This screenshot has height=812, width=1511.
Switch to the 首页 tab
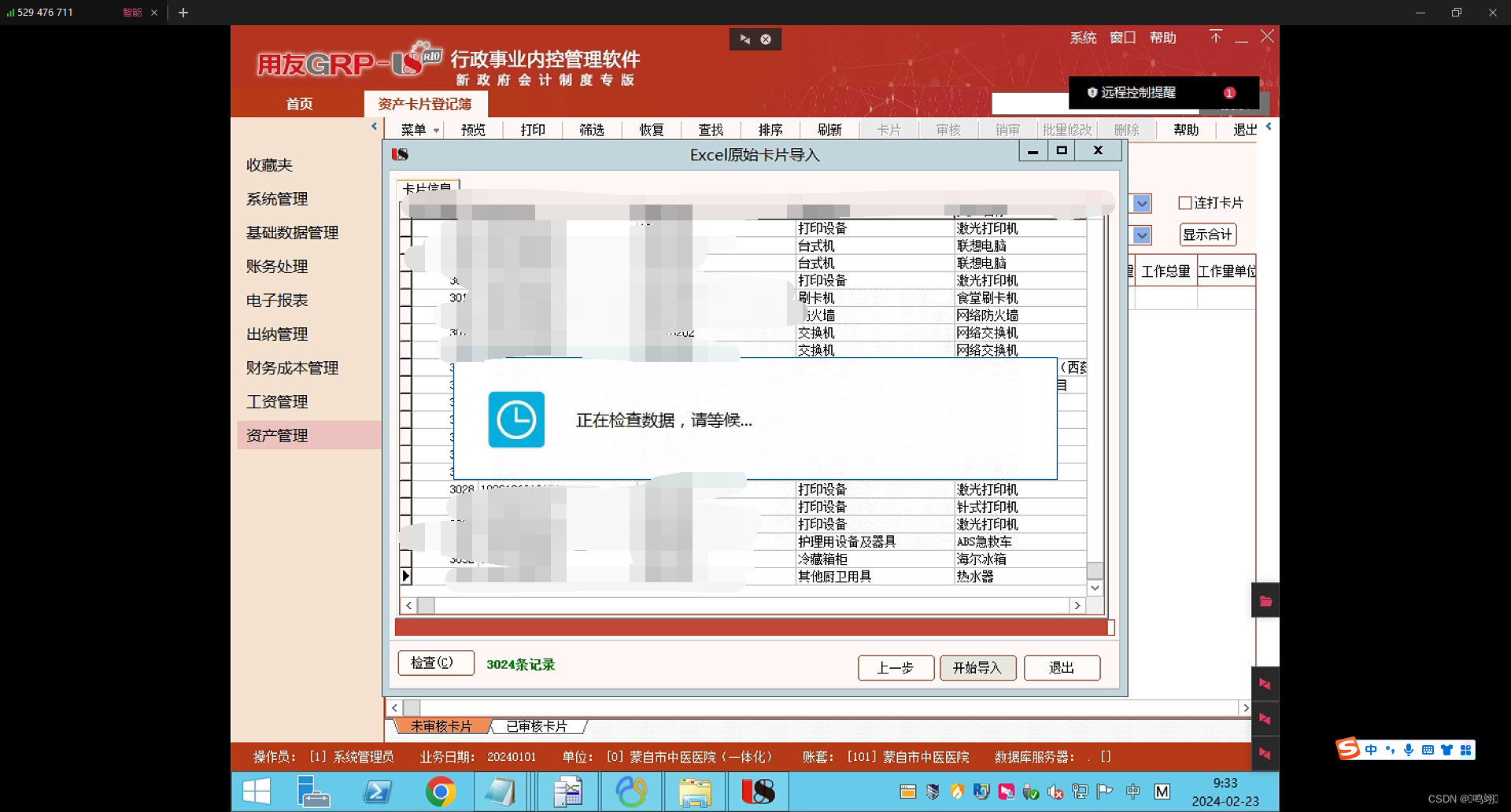(299, 104)
